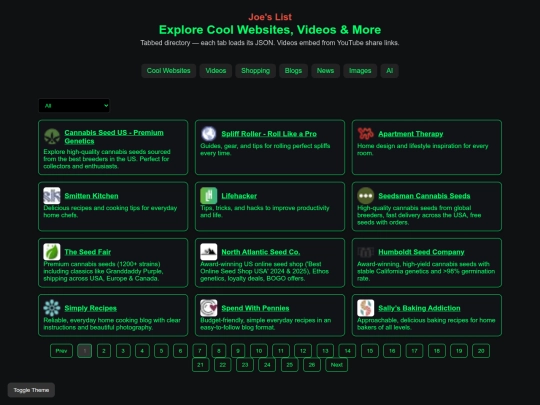Go to the News tab

click(x=325, y=71)
